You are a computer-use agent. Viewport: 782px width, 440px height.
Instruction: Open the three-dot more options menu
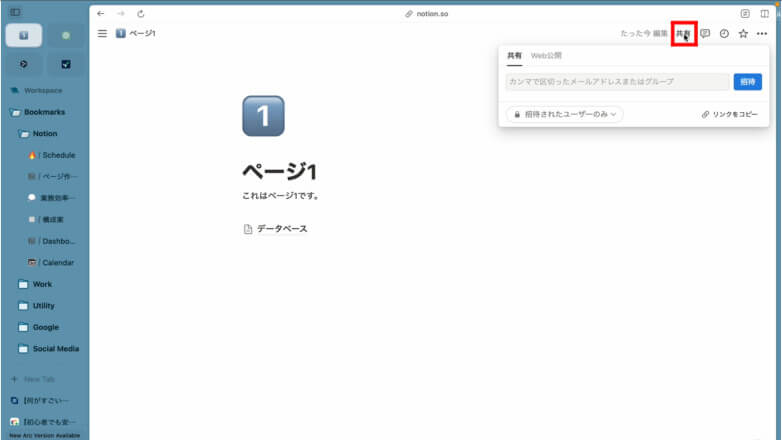click(762, 33)
